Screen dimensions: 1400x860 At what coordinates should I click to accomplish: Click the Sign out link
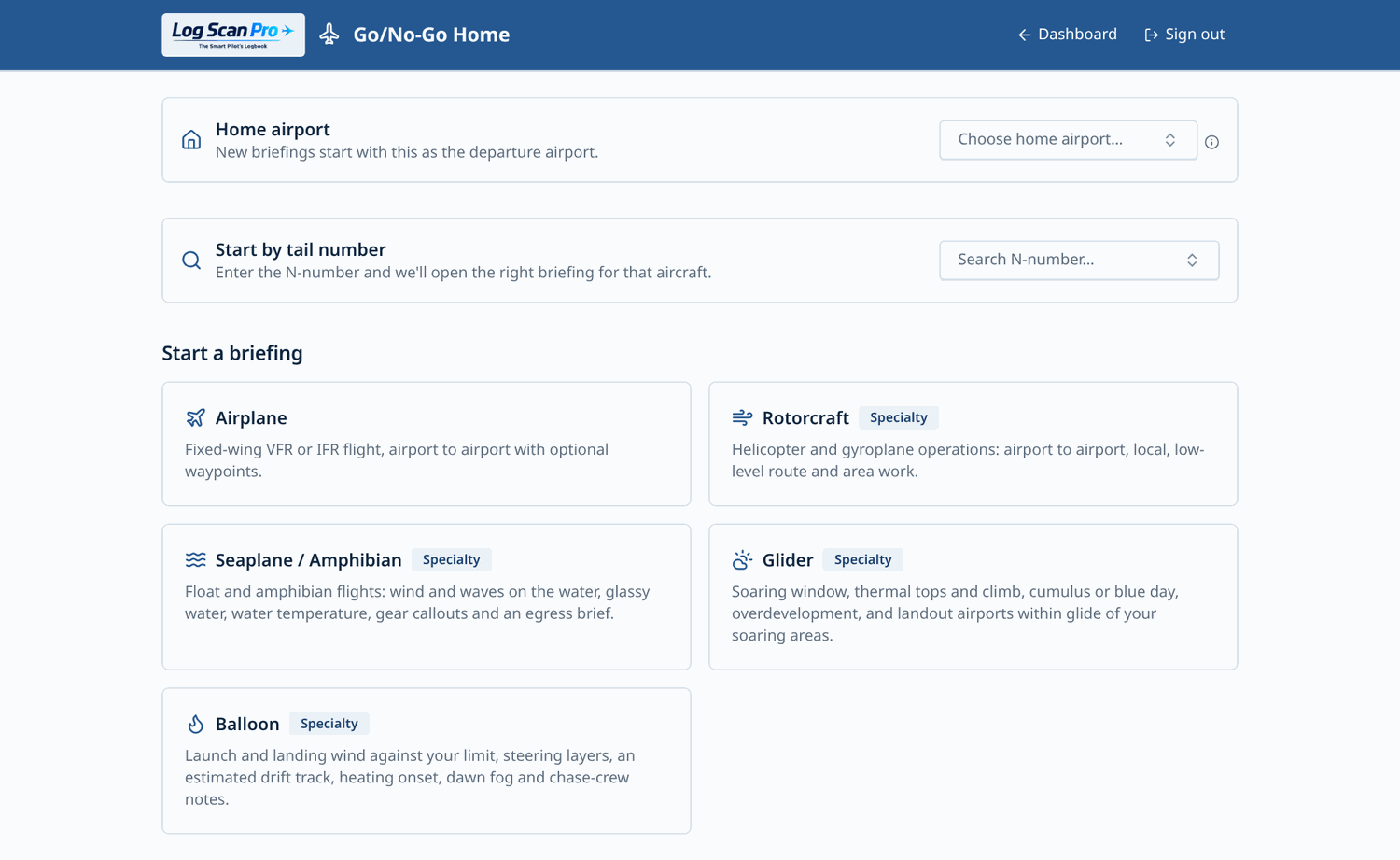(x=1184, y=35)
